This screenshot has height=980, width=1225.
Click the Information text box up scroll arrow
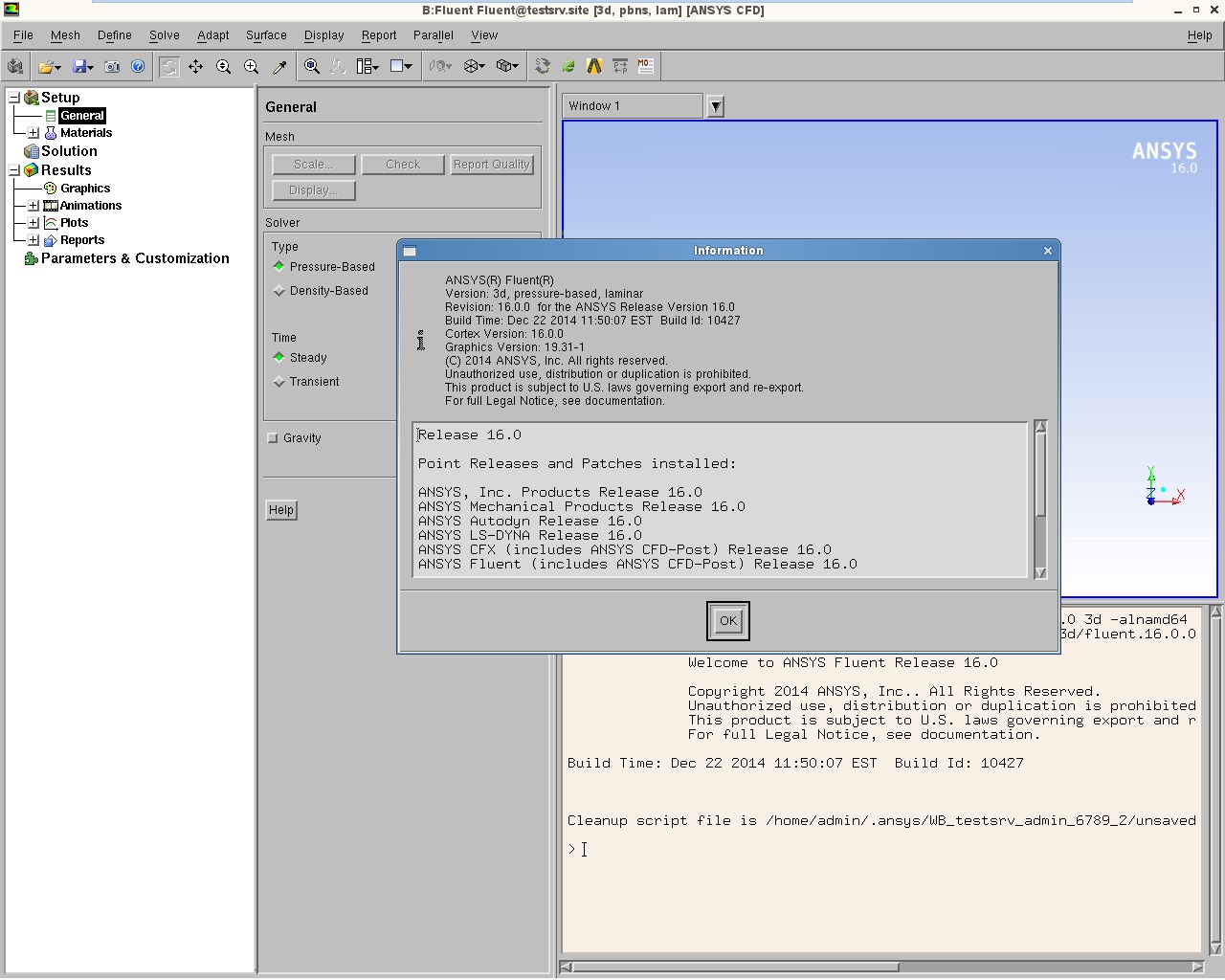1040,427
